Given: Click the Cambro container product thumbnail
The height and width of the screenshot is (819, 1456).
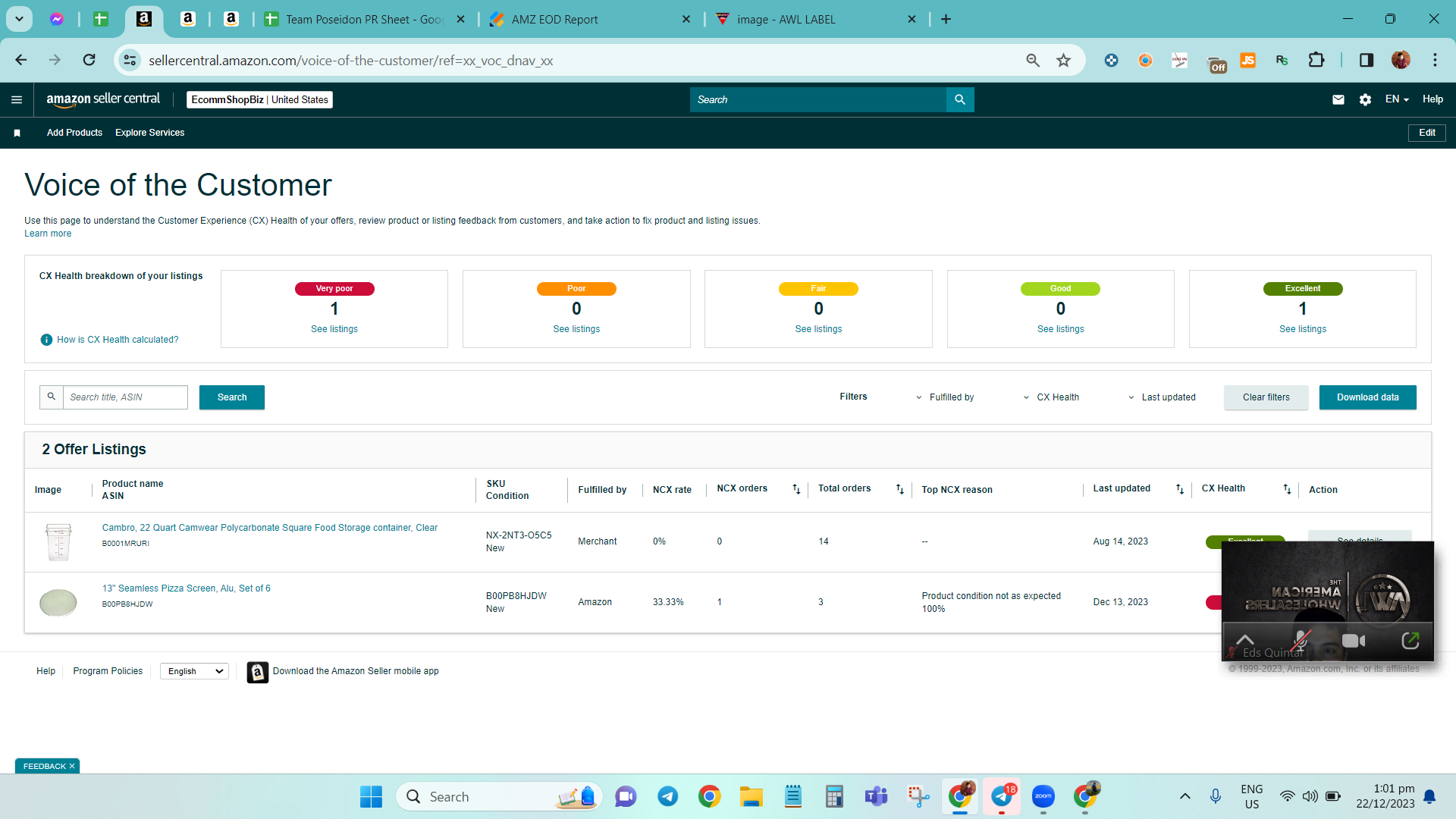Looking at the screenshot, I should pyautogui.click(x=58, y=542).
